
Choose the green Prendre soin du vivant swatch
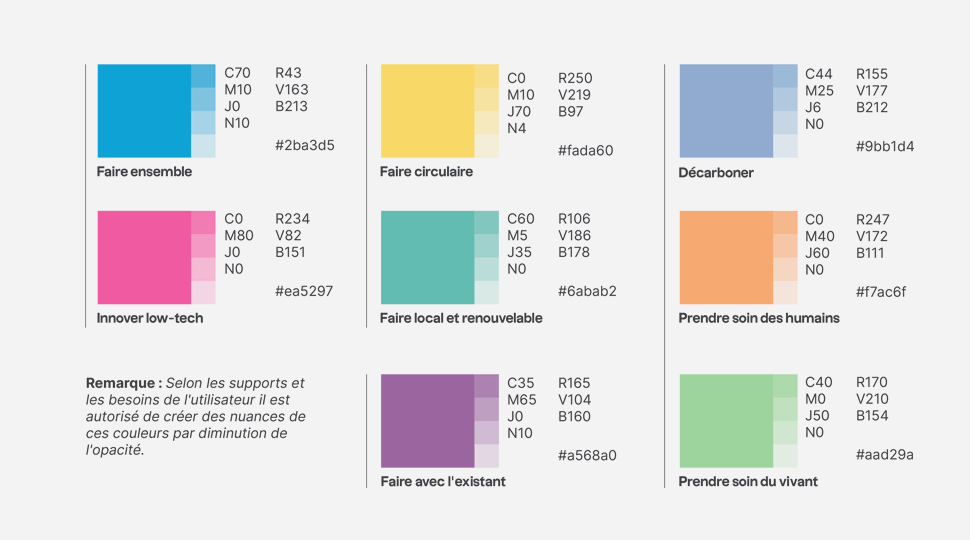click(726, 421)
